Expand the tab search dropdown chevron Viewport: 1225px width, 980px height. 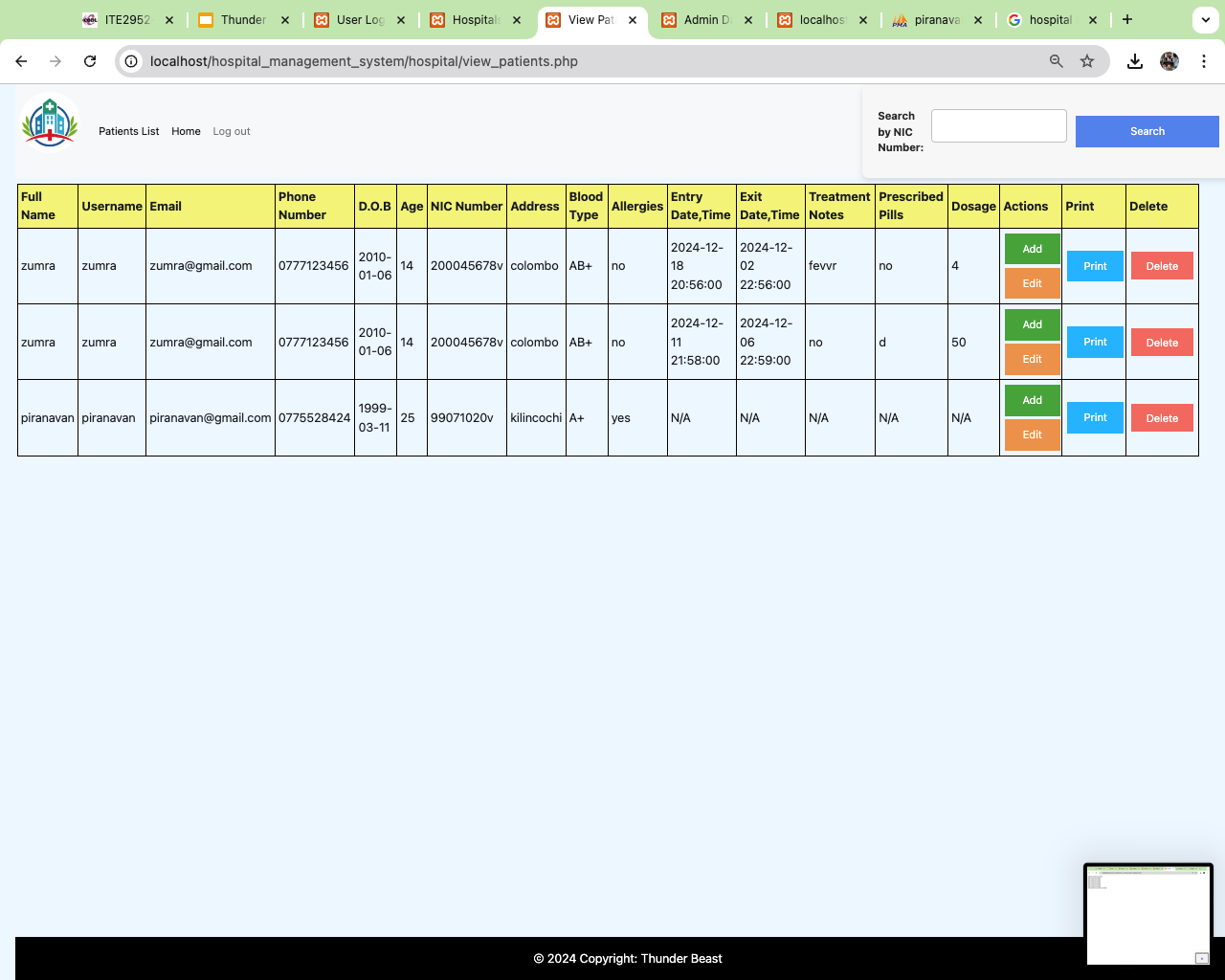[1205, 19]
